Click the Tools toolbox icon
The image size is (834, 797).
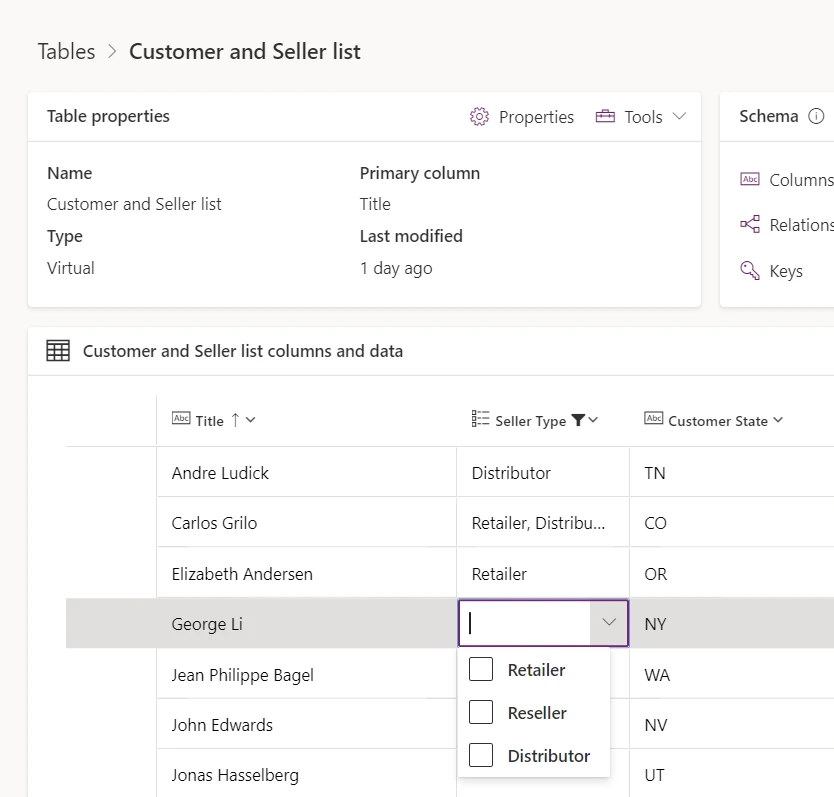[605, 117]
